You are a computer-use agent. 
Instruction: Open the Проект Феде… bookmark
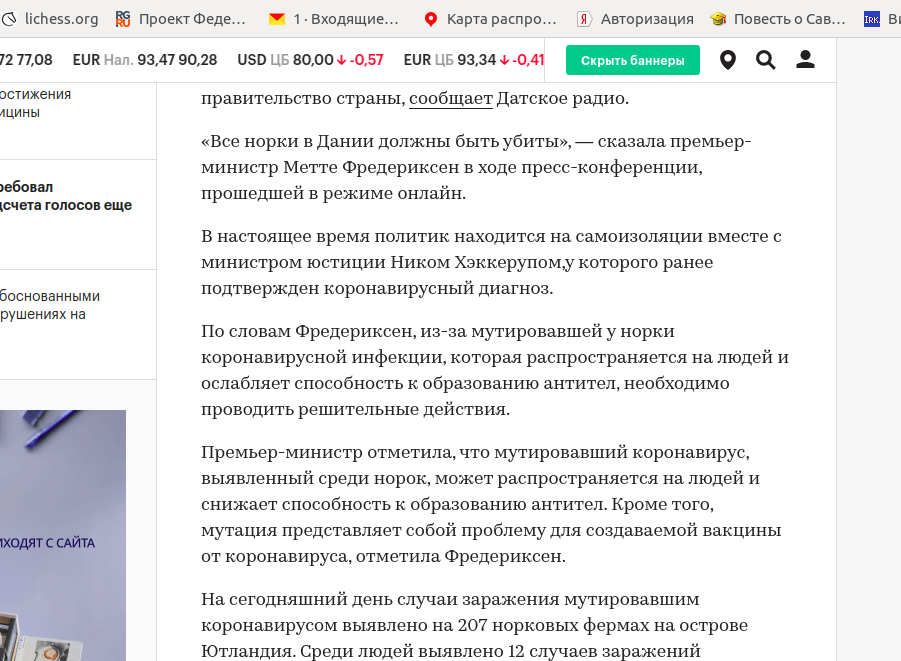point(180,19)
